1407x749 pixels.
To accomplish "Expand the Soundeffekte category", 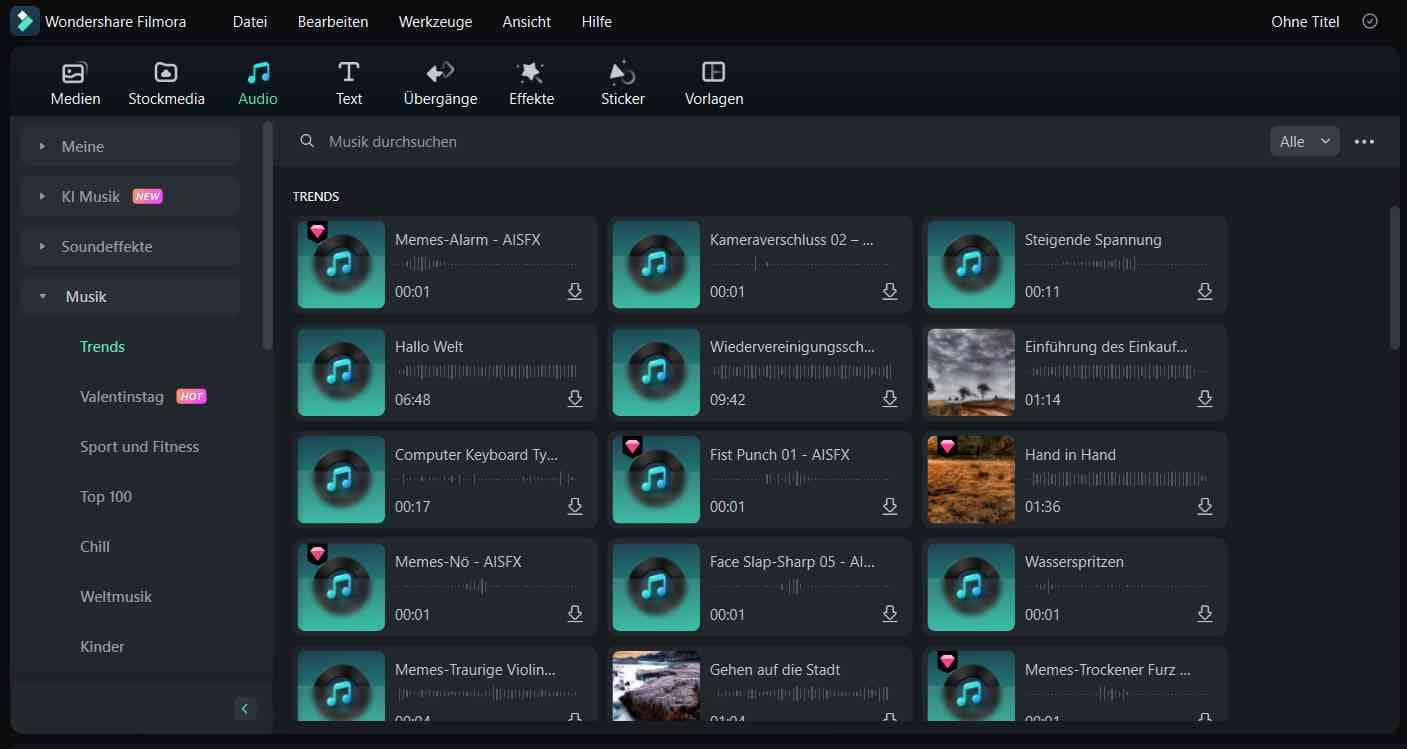I will click(x=130, y=246).
